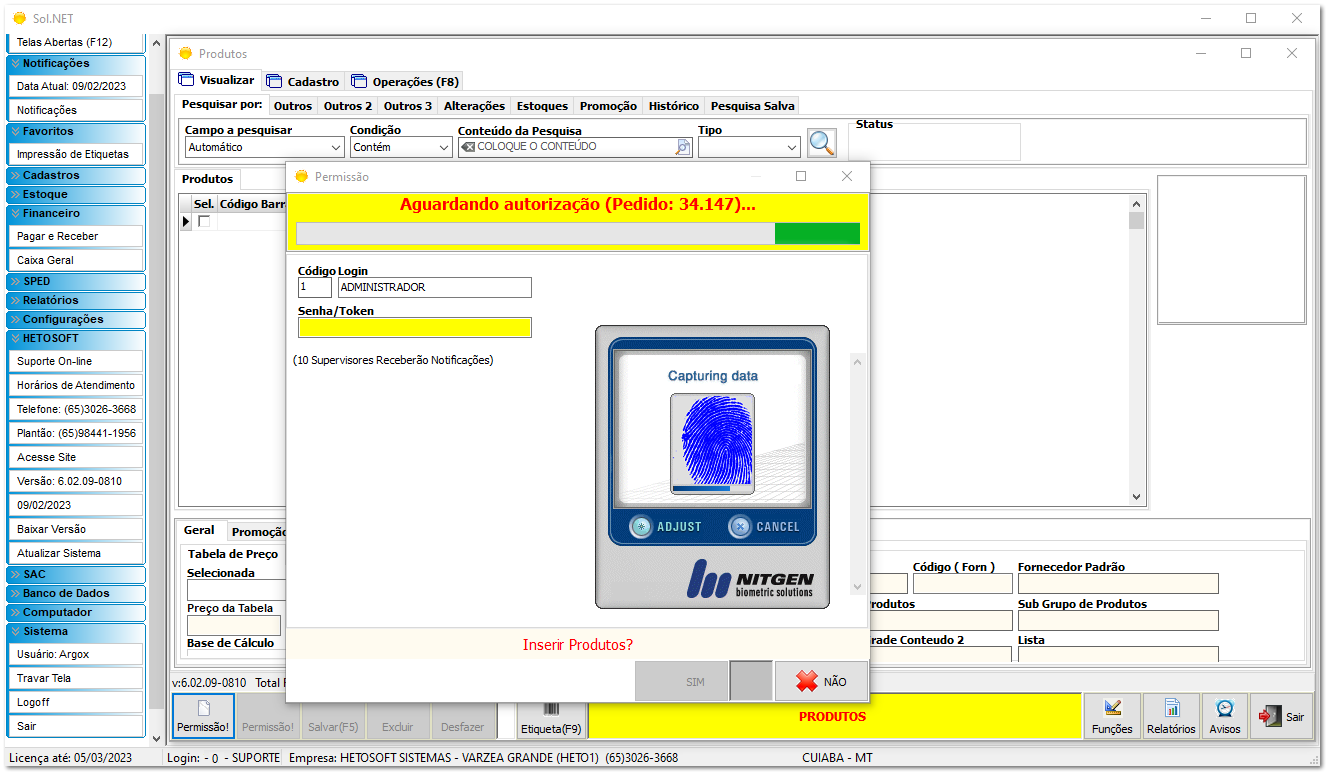Collapse the Financeiro sidebar section

tap(75, 213)
